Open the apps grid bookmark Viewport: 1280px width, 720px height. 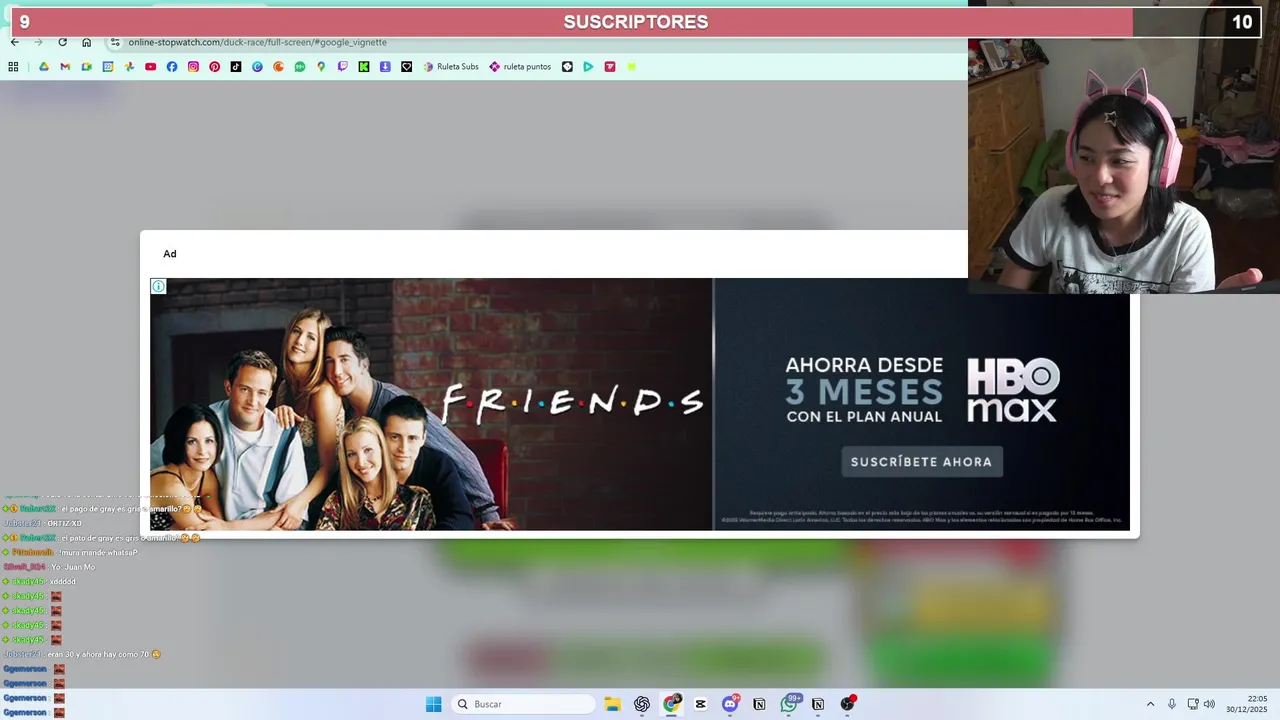coord(13,67)
